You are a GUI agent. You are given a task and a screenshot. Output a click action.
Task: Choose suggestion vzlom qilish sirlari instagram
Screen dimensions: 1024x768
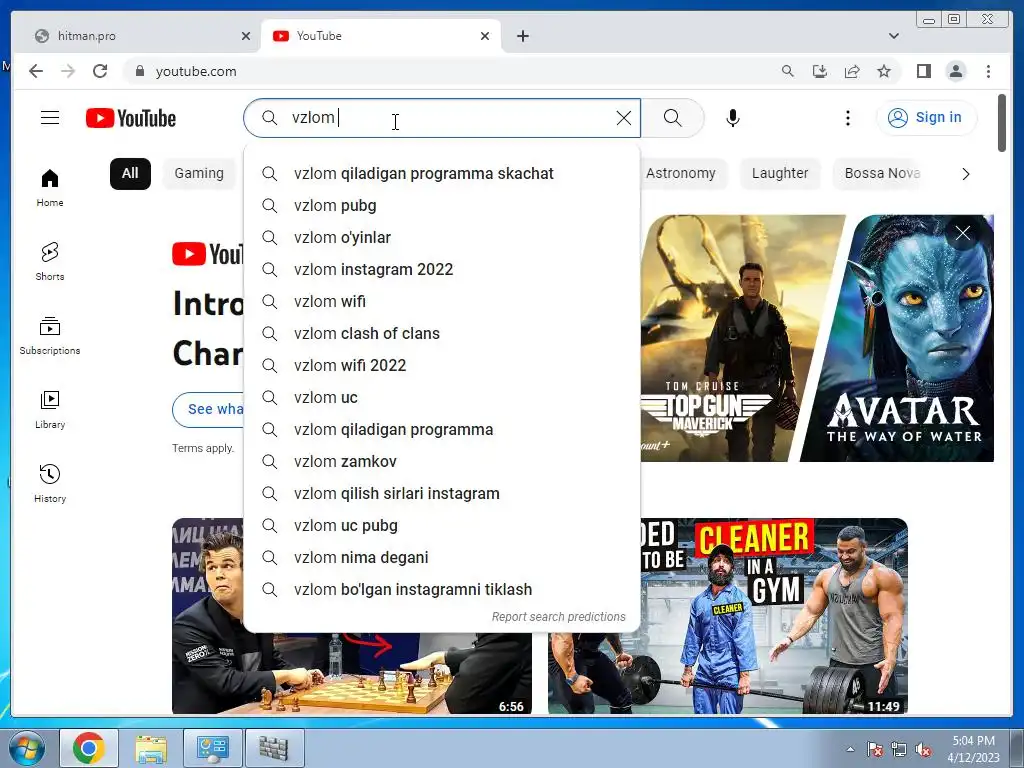442,493
